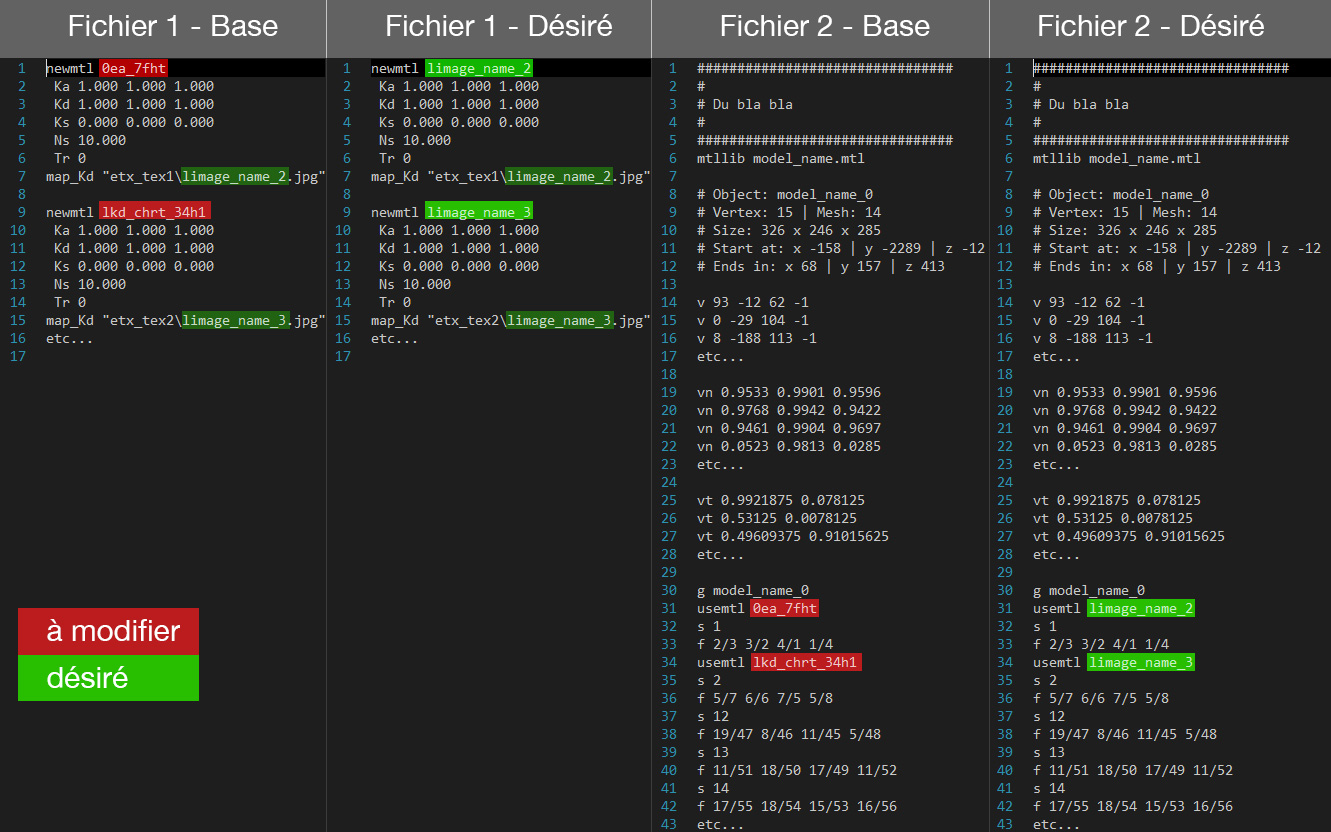The width and height of the screenshot is (1331, 832).
Task: Click green "limage_name_2" on line 1 of Fichier 1 Désiré
Action: click(479, 68)
